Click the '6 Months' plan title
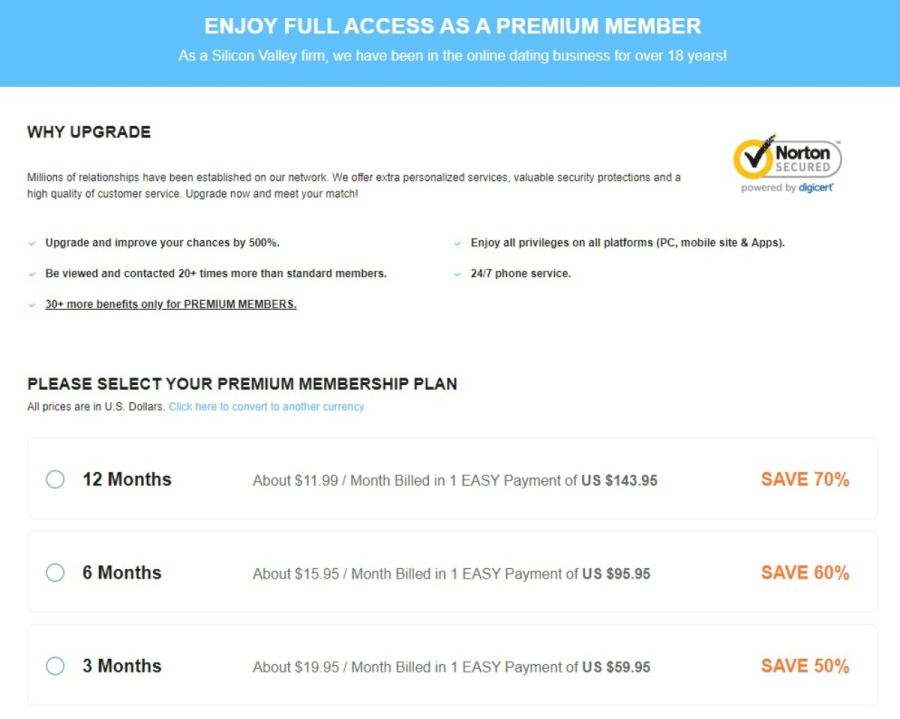Screen dimensions: 900x719 (122, 573)
